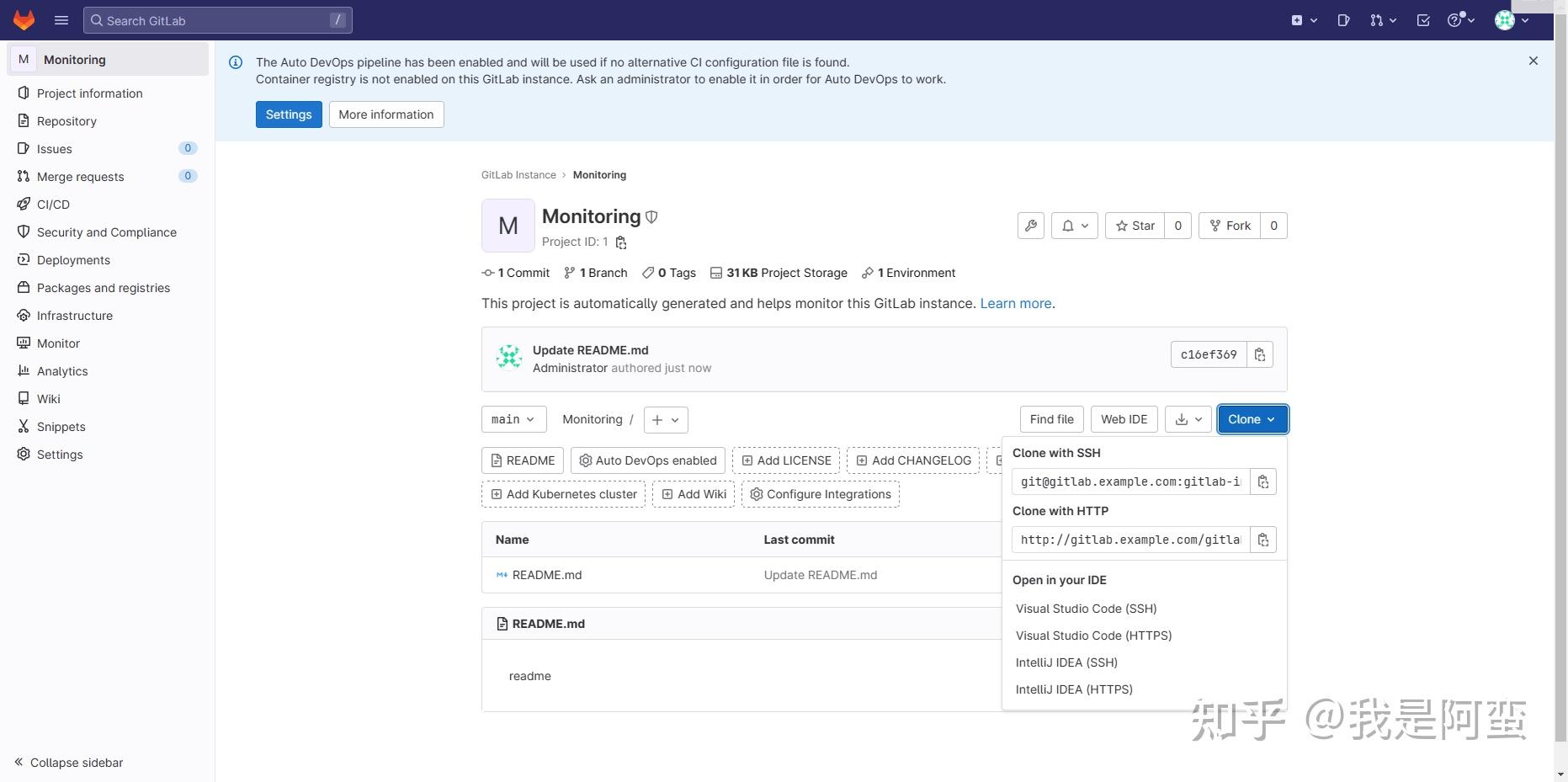Open the main branch selector

(513, 418)
